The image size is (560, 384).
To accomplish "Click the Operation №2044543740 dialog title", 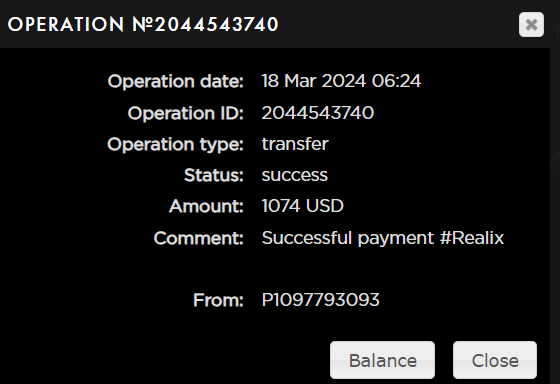I will pyautogui.click(x=143, y=25).
